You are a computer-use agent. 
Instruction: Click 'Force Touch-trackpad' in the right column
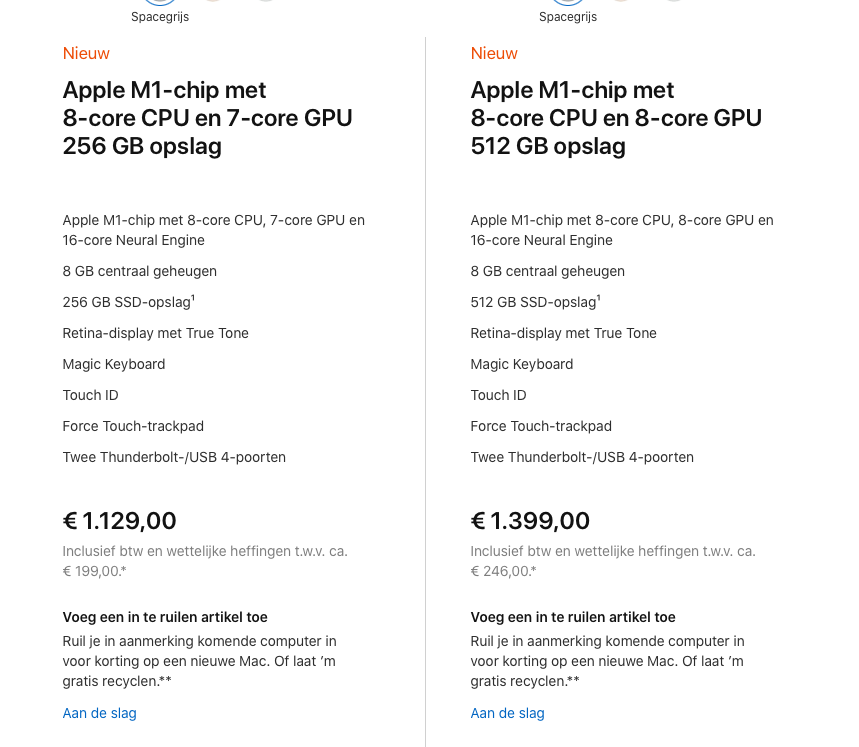(541, 426)
